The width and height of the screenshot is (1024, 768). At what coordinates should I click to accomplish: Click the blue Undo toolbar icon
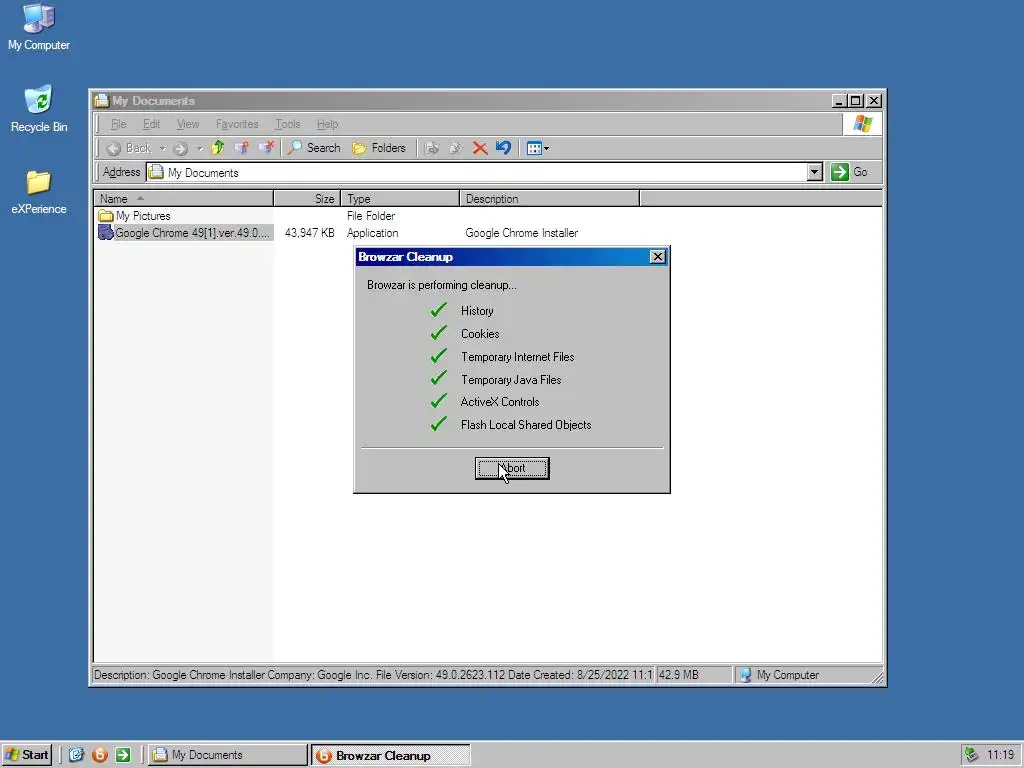(x=503, y=148)
